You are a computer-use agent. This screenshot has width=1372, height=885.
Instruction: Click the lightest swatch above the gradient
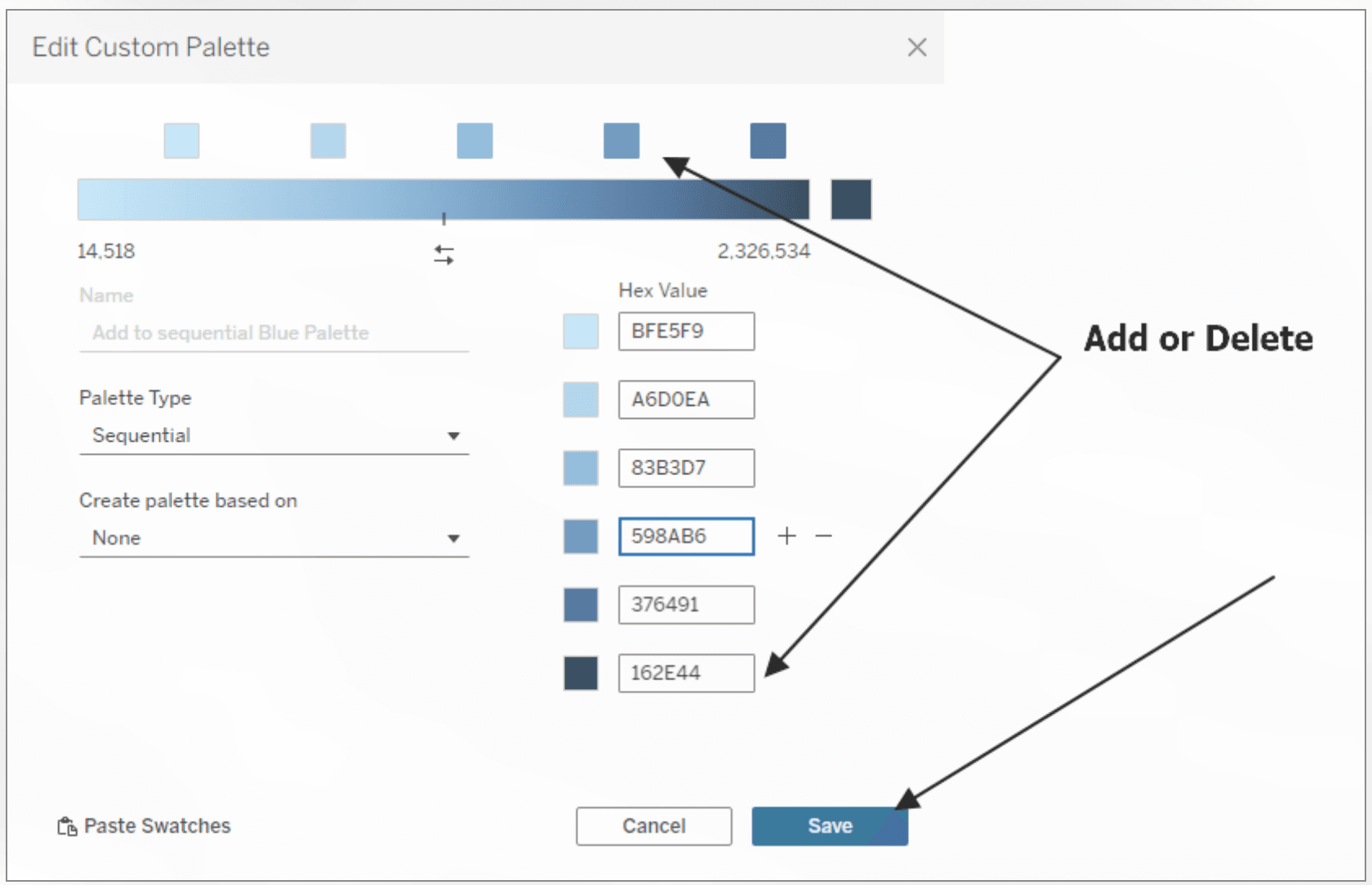[181, 140]
